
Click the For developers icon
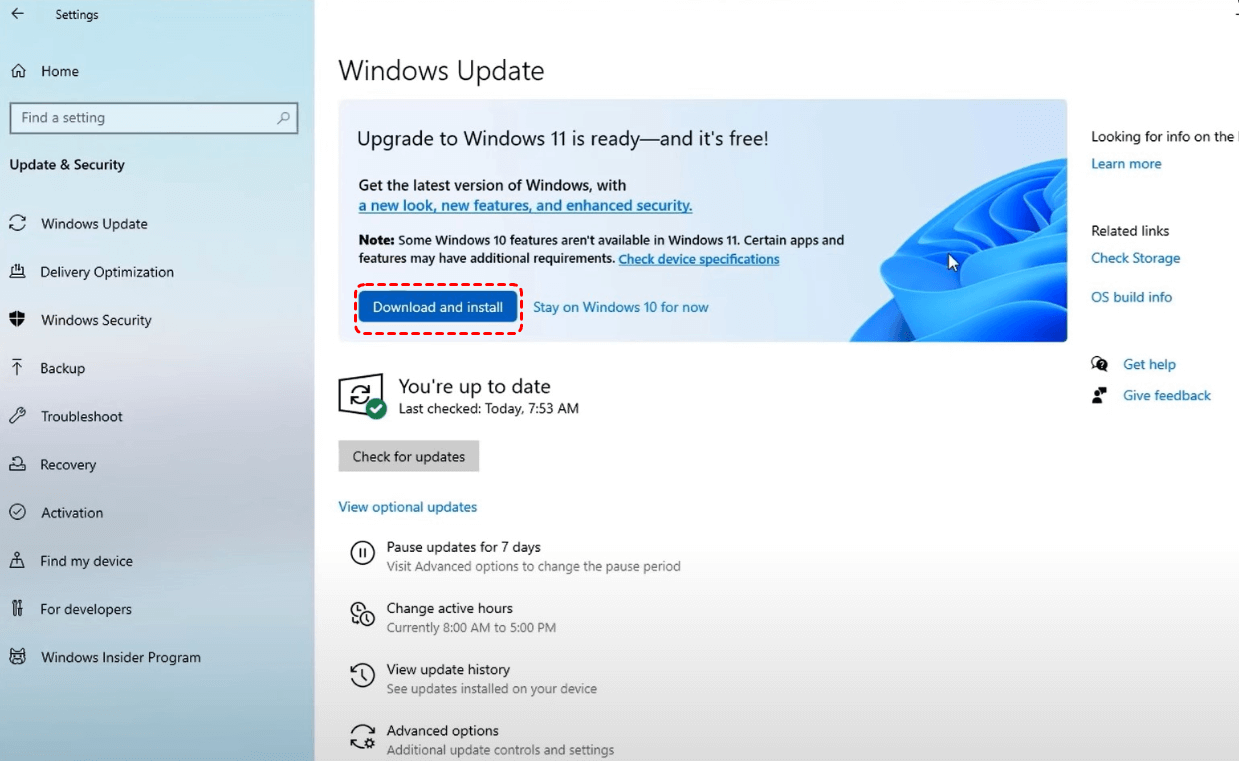tap(18, 609)
